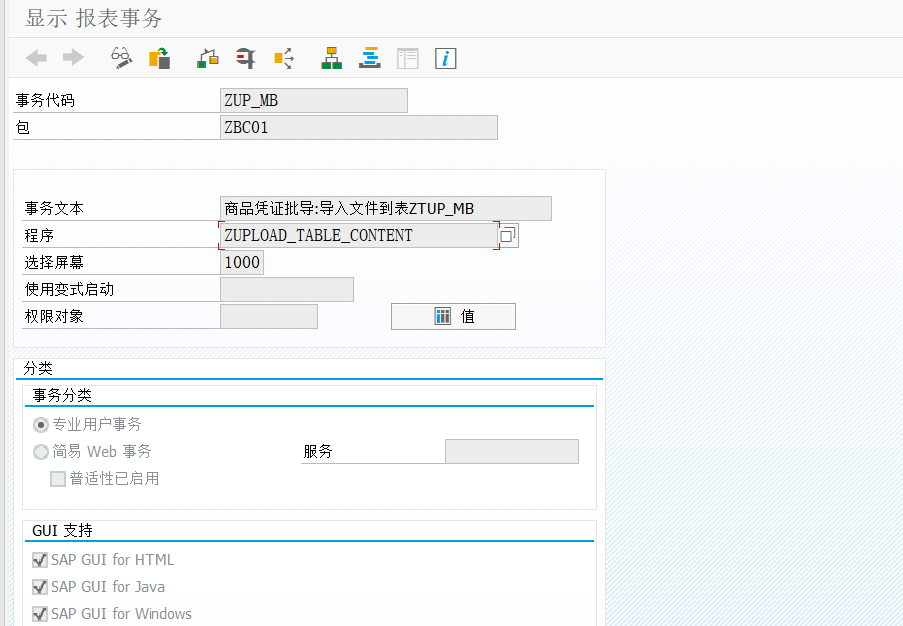This screenshot has width=903, height=626.
Task: Click the 事务文本 label
Action: click(x=54, y=208)
